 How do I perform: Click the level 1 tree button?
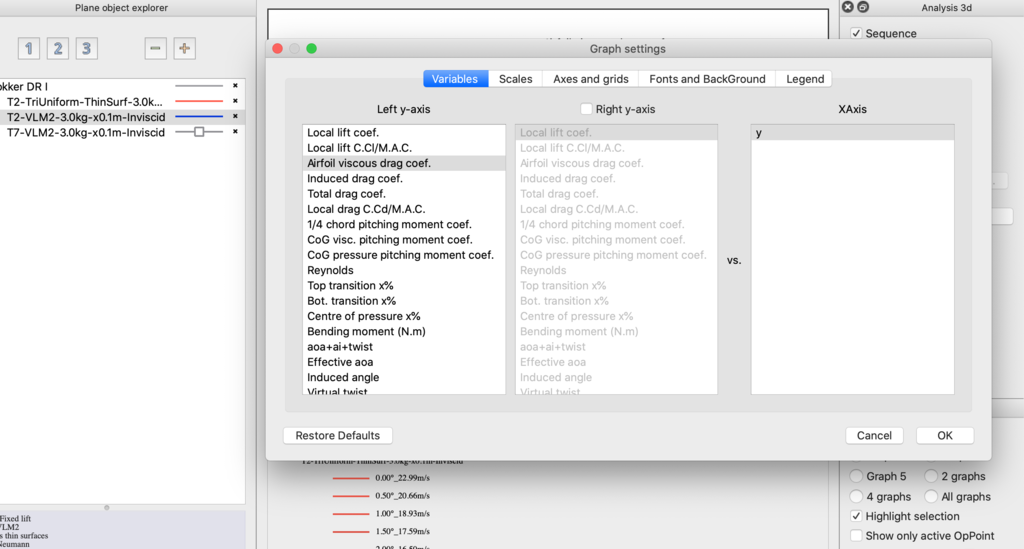point(29,49)
